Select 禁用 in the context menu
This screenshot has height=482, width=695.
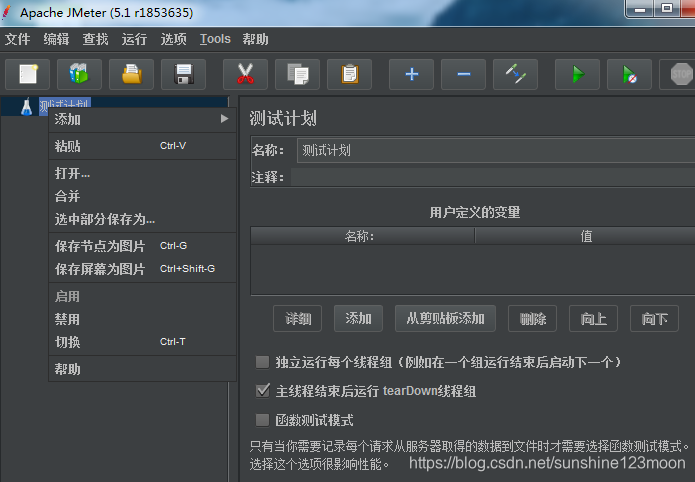coord(142,319)
